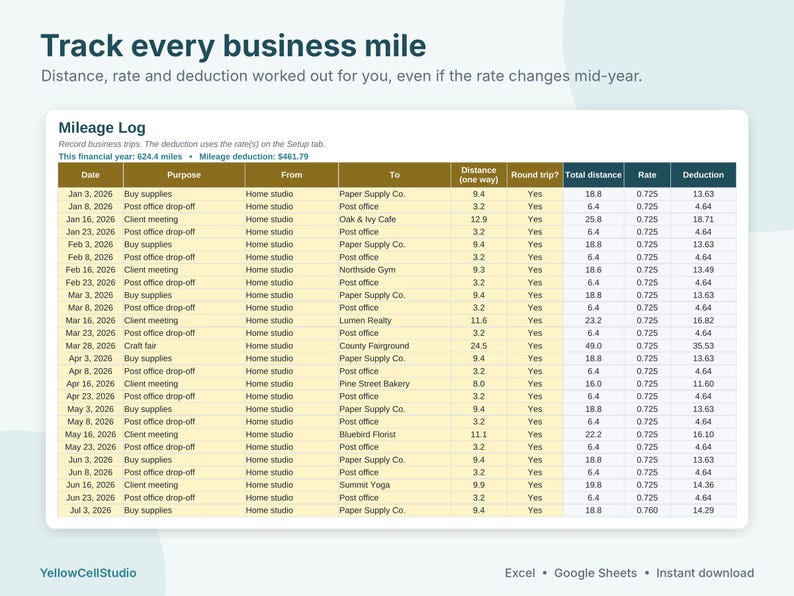
Task: Select the To column header
Action: pos(394,175)
